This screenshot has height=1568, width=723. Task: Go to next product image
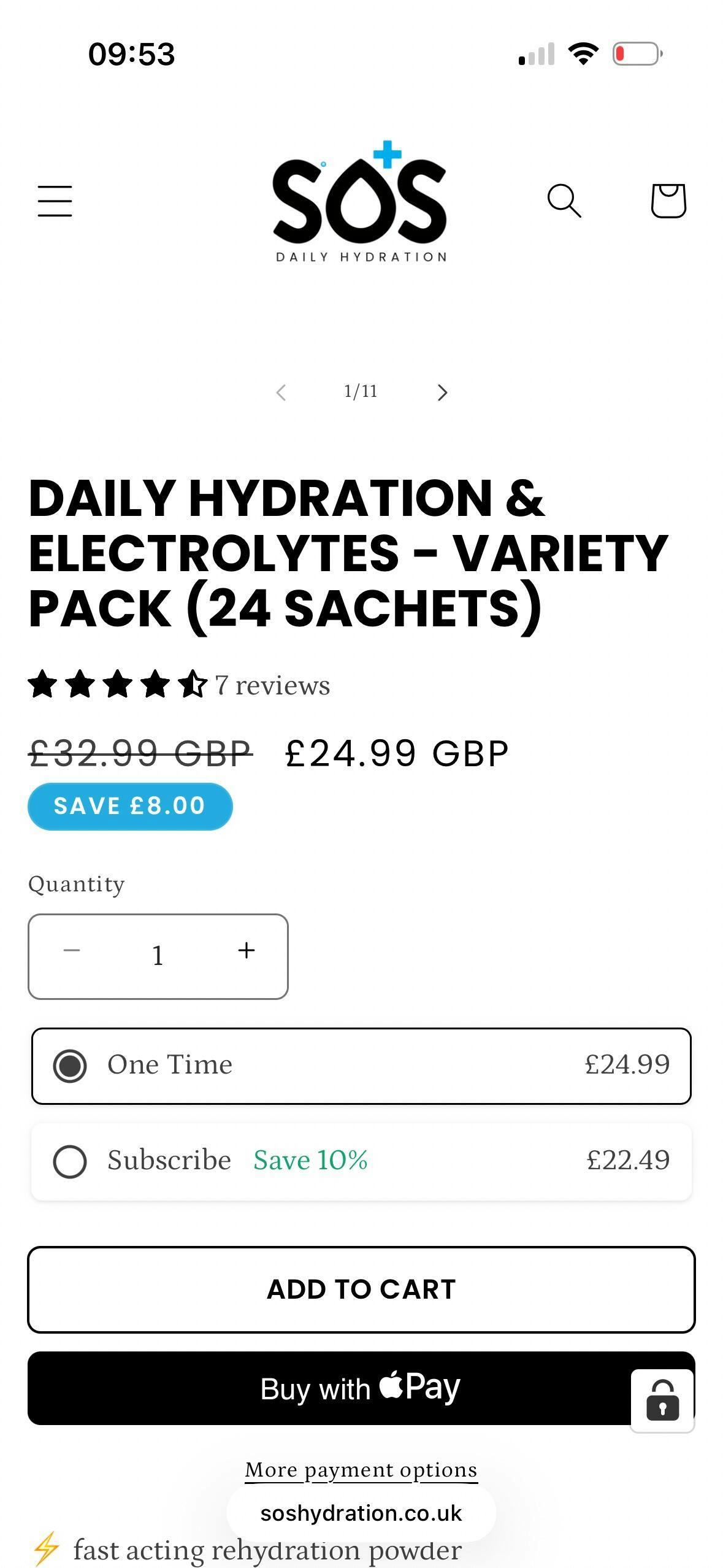(x=442, y=393)
